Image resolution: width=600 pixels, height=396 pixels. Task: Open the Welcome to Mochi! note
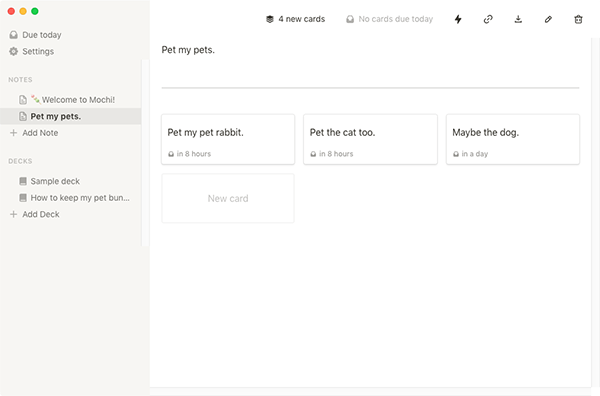[70, 100]
